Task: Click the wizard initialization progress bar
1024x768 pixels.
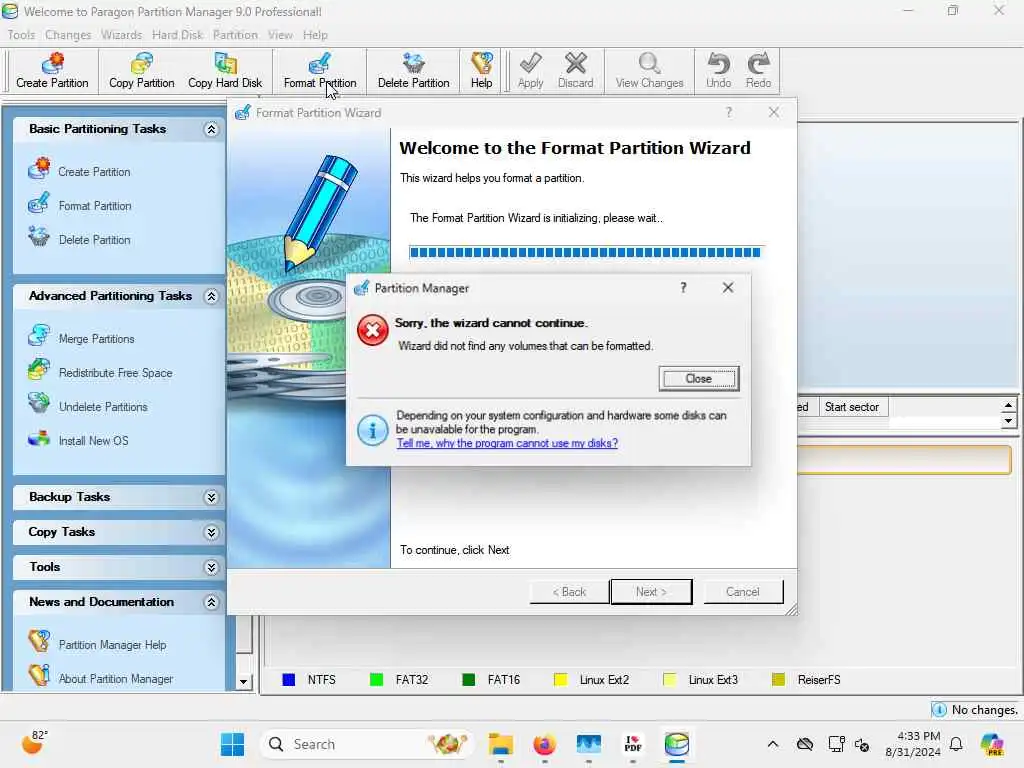Action: tap(585, 252)
